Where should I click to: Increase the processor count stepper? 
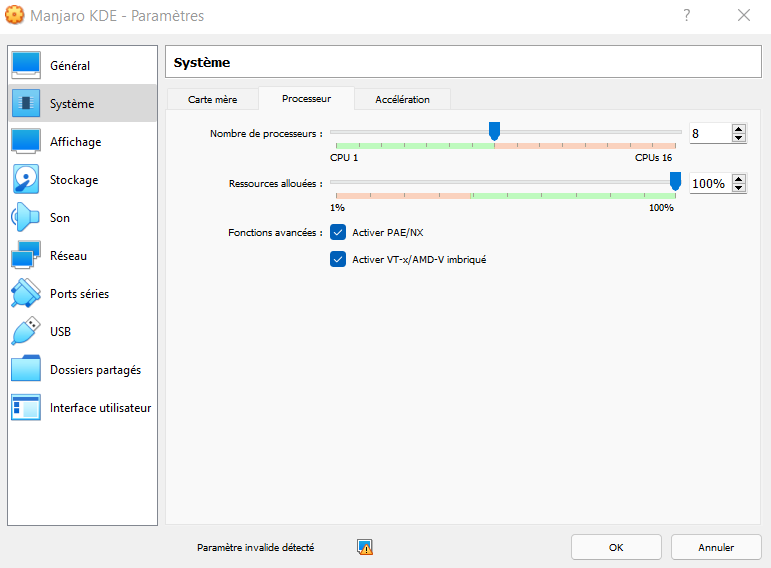pyautogui.click(x=739, y=128)
